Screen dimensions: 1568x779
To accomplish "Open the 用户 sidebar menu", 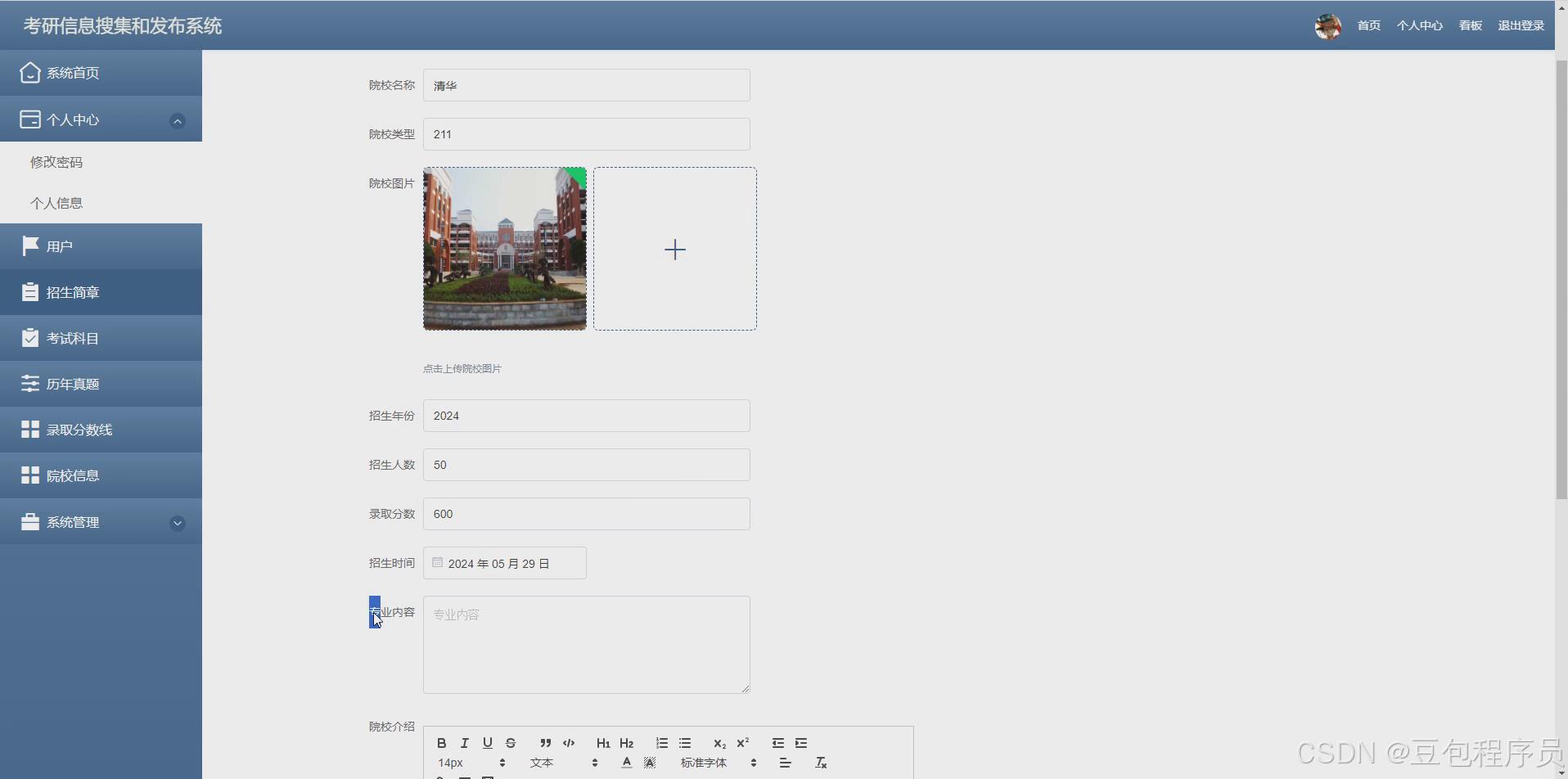I will pos(101,246).
